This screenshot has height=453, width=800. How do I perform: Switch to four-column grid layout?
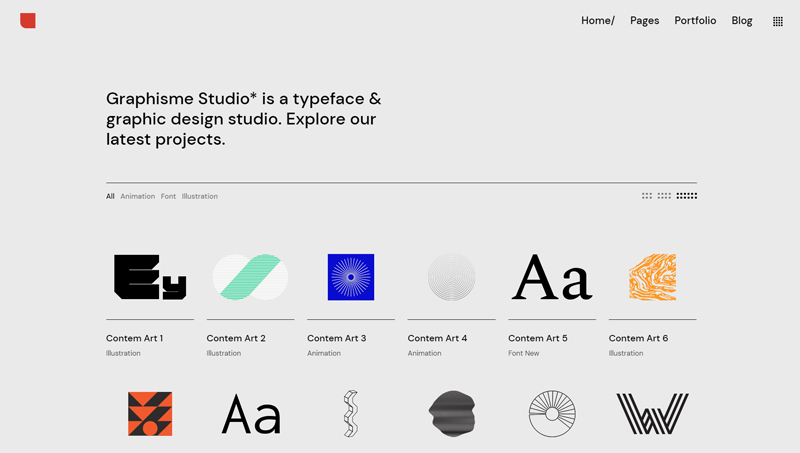click(x=664, y=196)
